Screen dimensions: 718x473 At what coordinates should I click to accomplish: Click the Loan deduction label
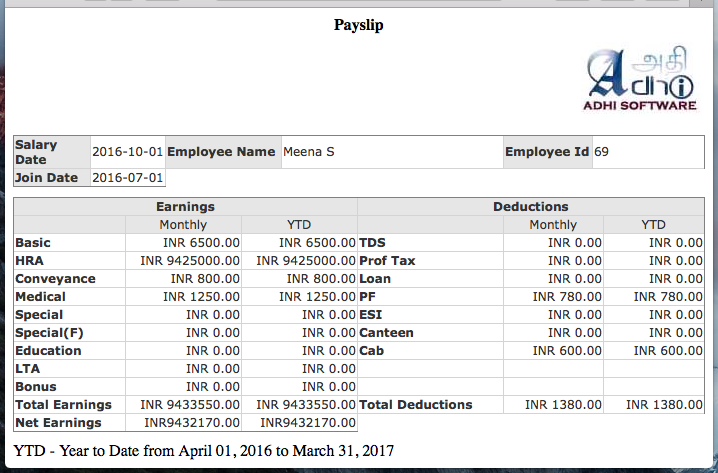pos(375,279)
